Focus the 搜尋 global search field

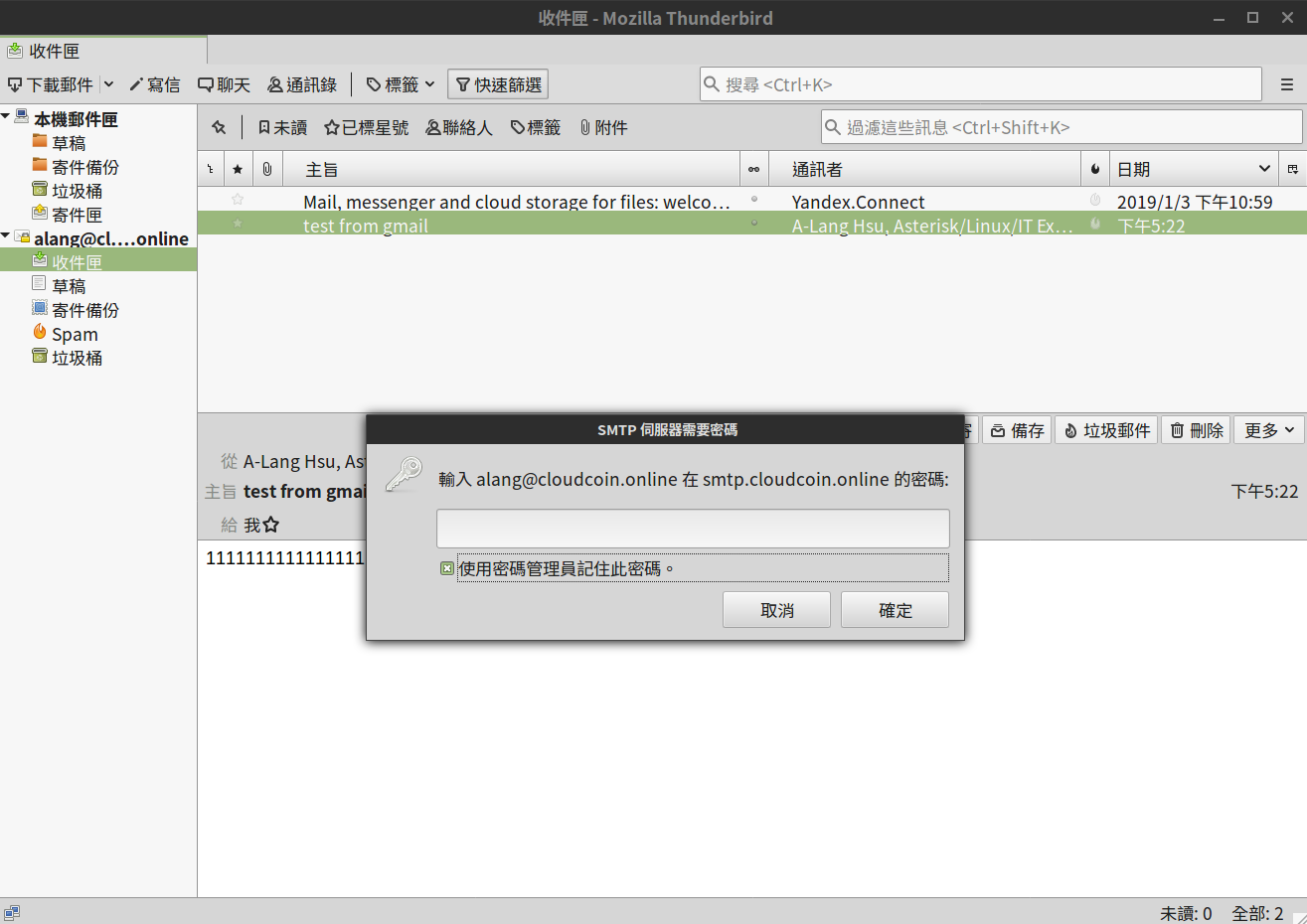point(980,84)
